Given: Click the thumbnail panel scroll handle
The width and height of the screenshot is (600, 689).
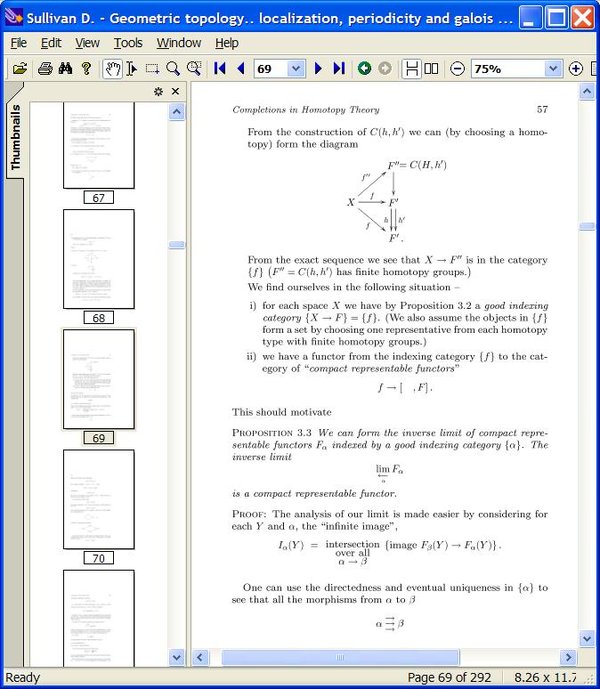Looking at the screenshot, I should [177, 245].
